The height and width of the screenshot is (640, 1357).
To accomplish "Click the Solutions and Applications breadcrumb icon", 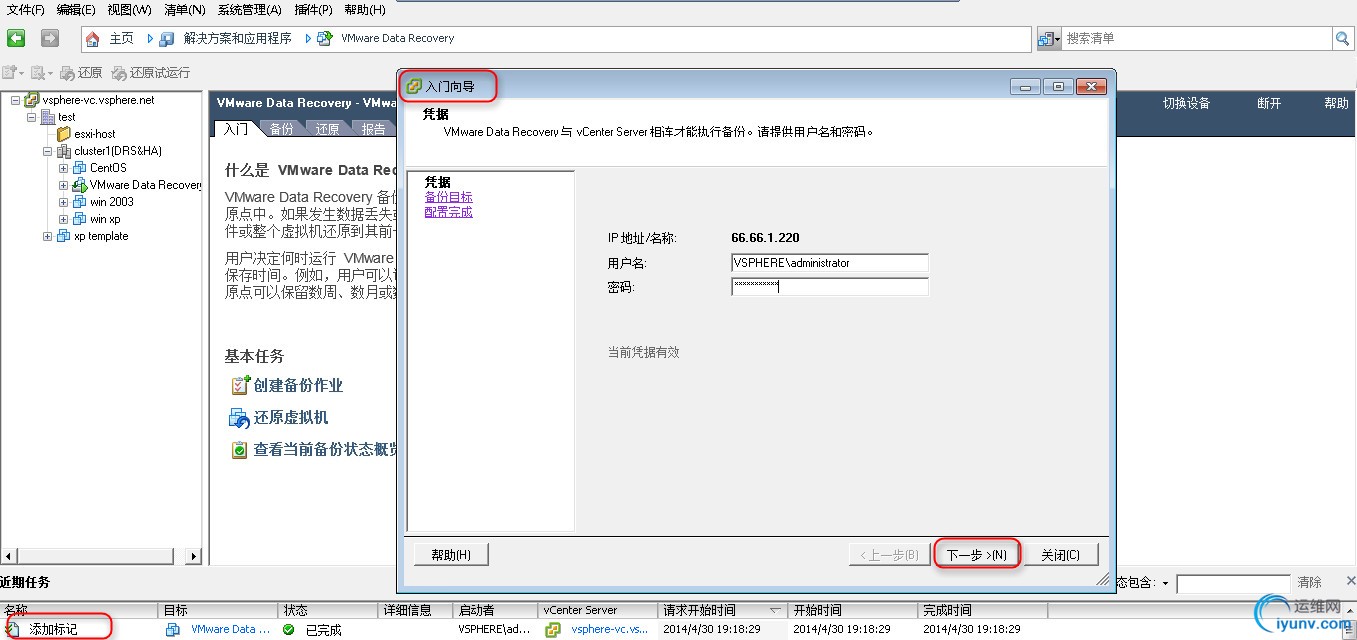I will point(166,39).
